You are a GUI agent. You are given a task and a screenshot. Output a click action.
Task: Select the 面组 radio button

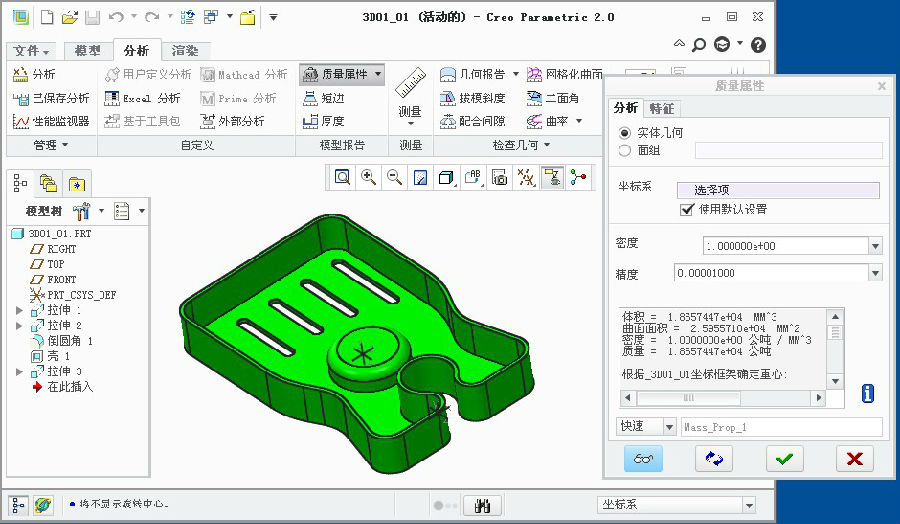point(626,151)
